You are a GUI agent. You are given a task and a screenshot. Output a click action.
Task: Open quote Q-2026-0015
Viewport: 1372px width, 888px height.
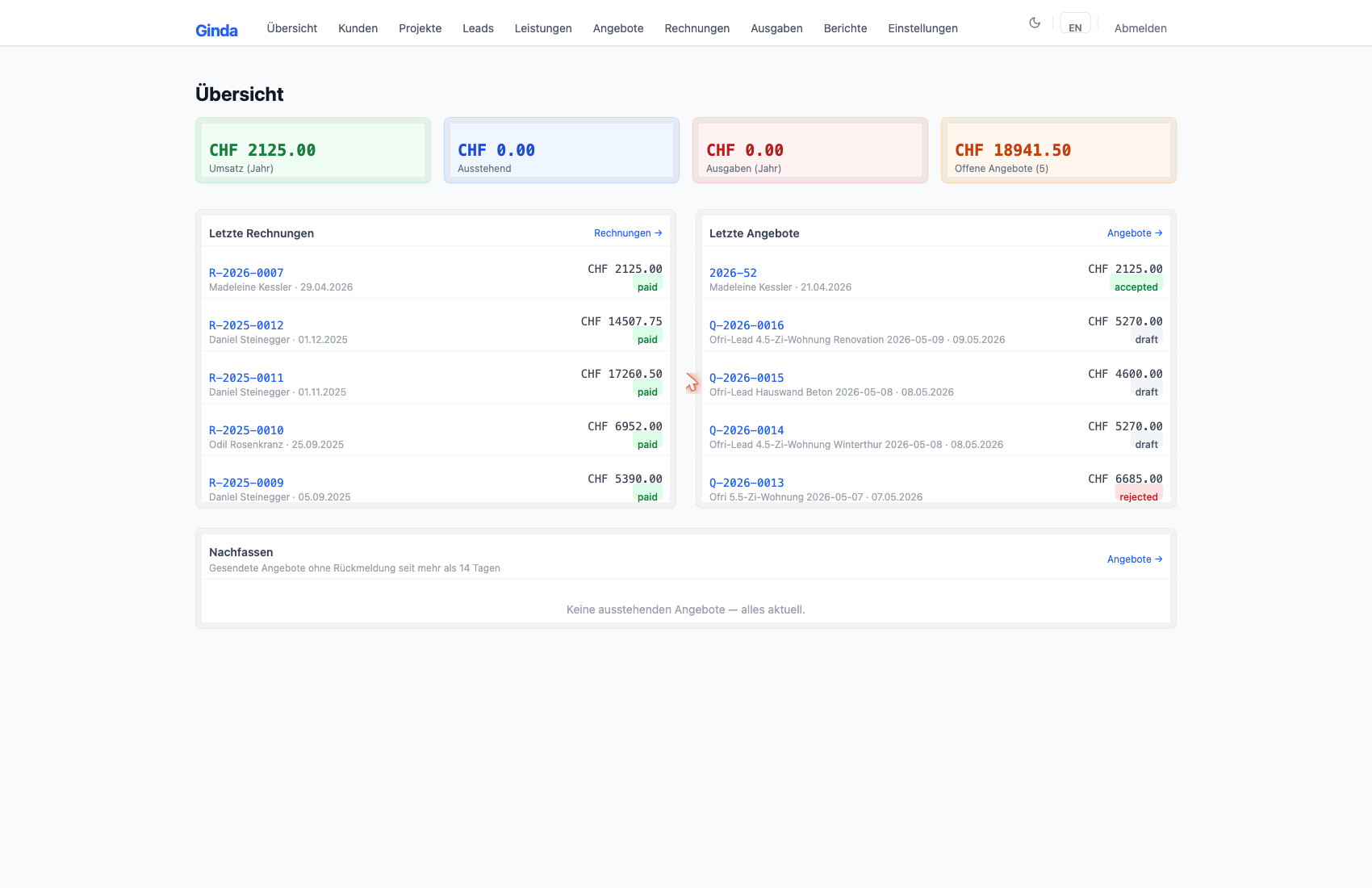747,378
